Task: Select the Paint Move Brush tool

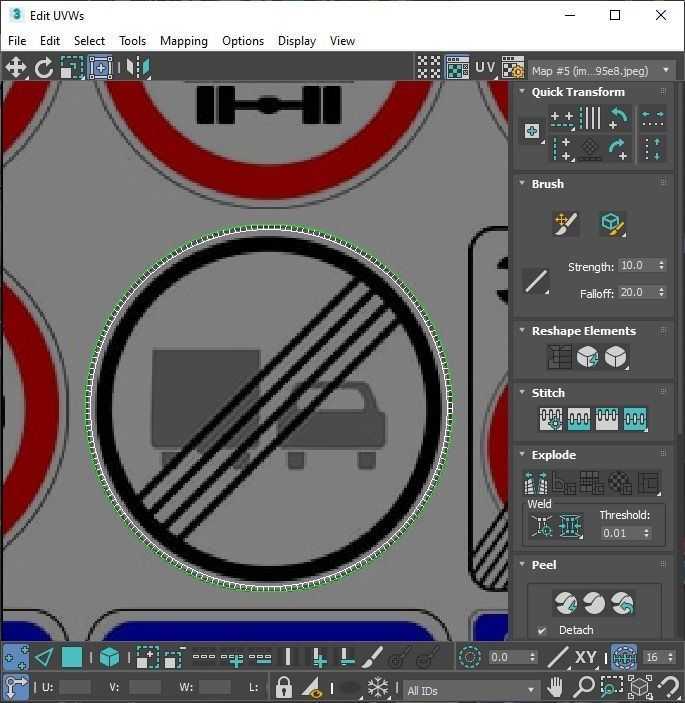Action: pyautogui.click(x=566, y=223)
